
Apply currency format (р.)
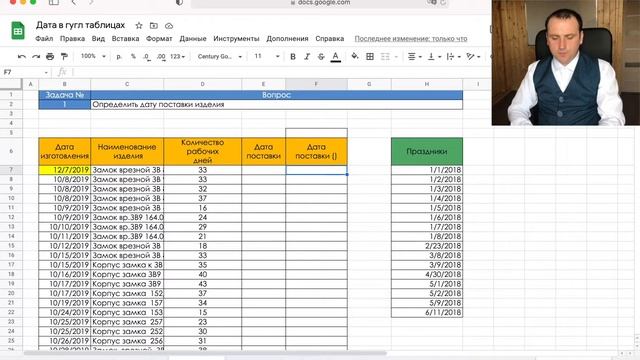coord(119,57)
